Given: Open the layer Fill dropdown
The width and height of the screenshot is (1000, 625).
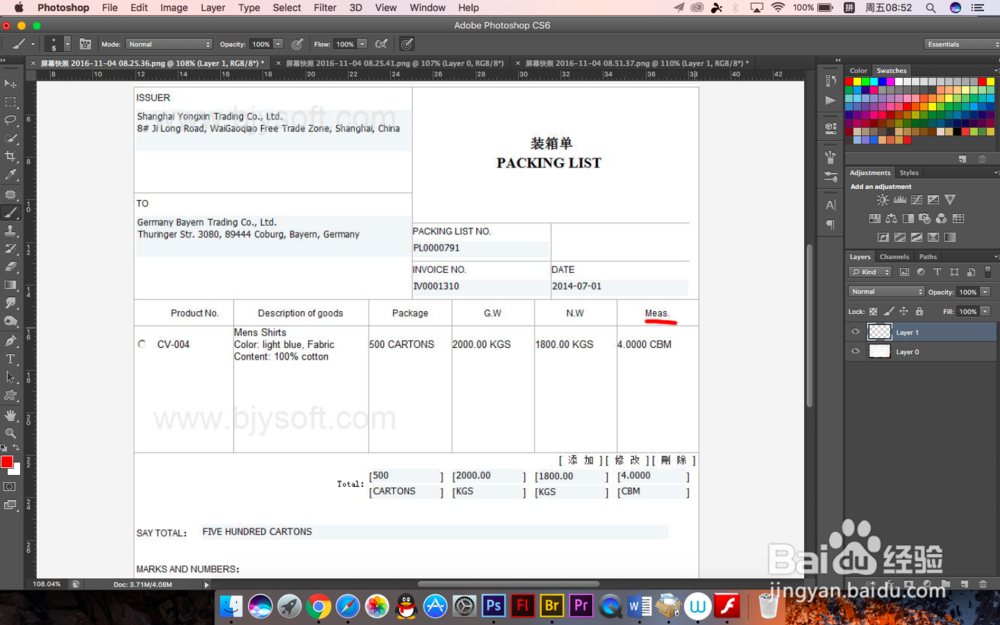Looking at the screenshot, I should pyautogui.click(x=985, y=311).
